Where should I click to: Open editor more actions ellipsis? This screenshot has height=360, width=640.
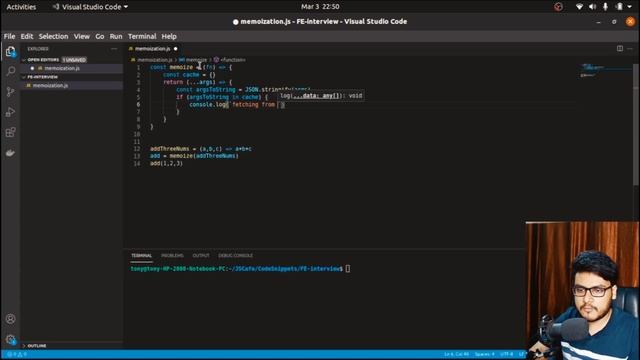click(630, 49)
